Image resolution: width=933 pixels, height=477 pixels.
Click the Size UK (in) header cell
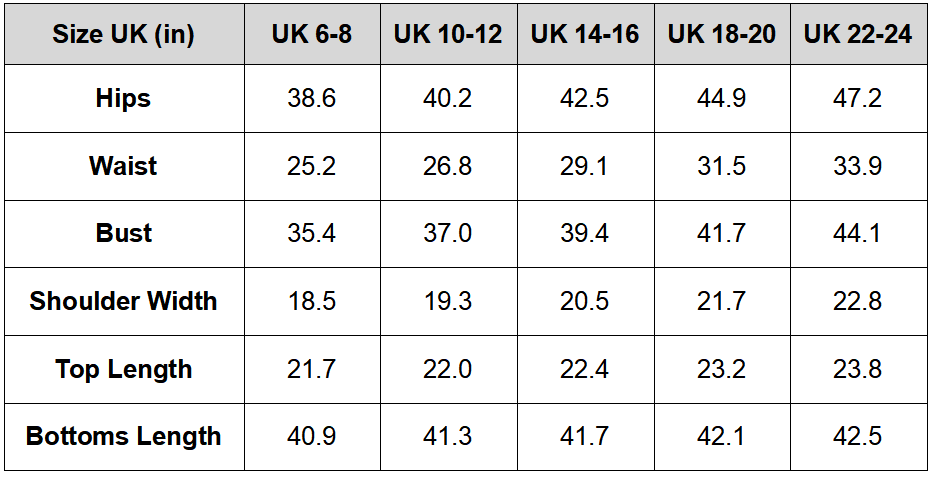coord(123,34)
